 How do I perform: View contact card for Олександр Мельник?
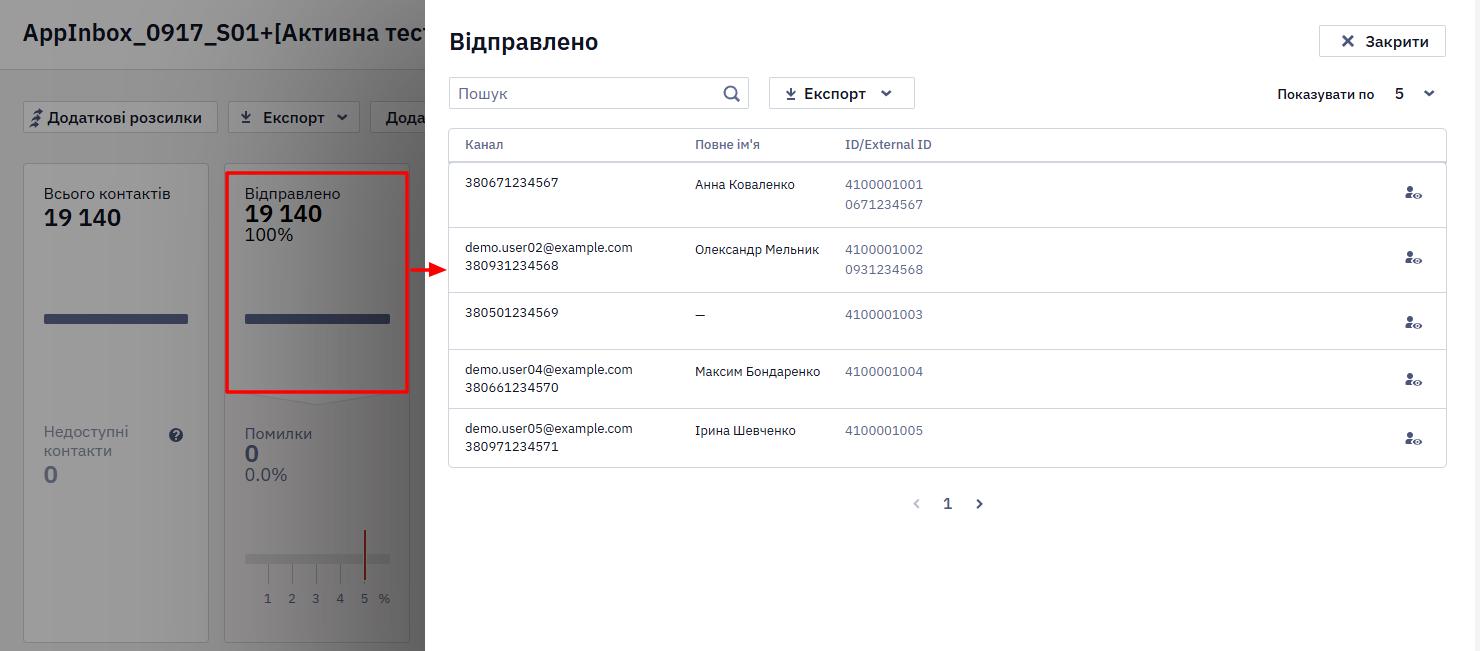click(1413, 258)
